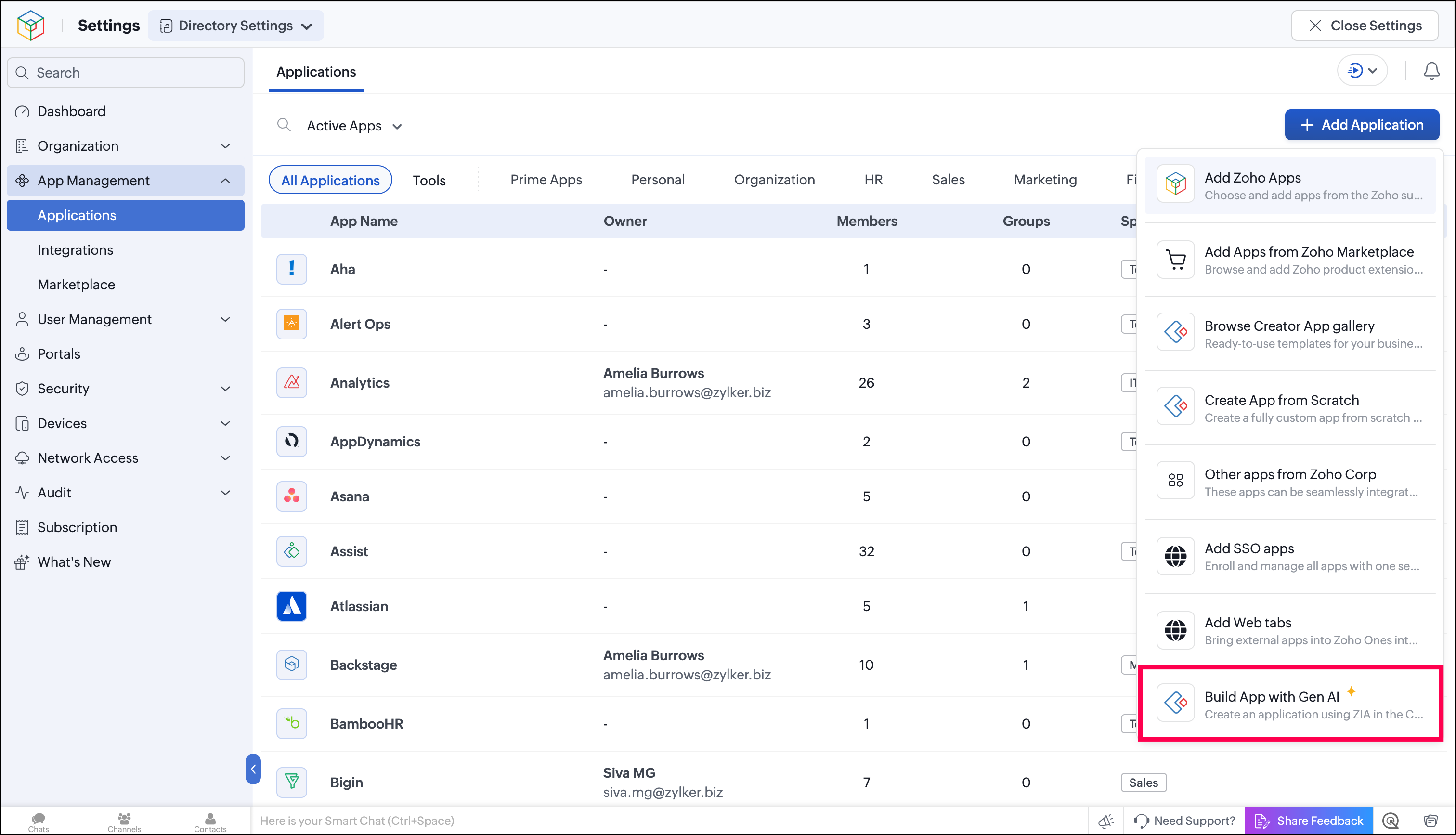Open Dashboard in the sidebar
Image resolution: width=1456 pixels, height=835 pixels.
click(x=126, y=111)
